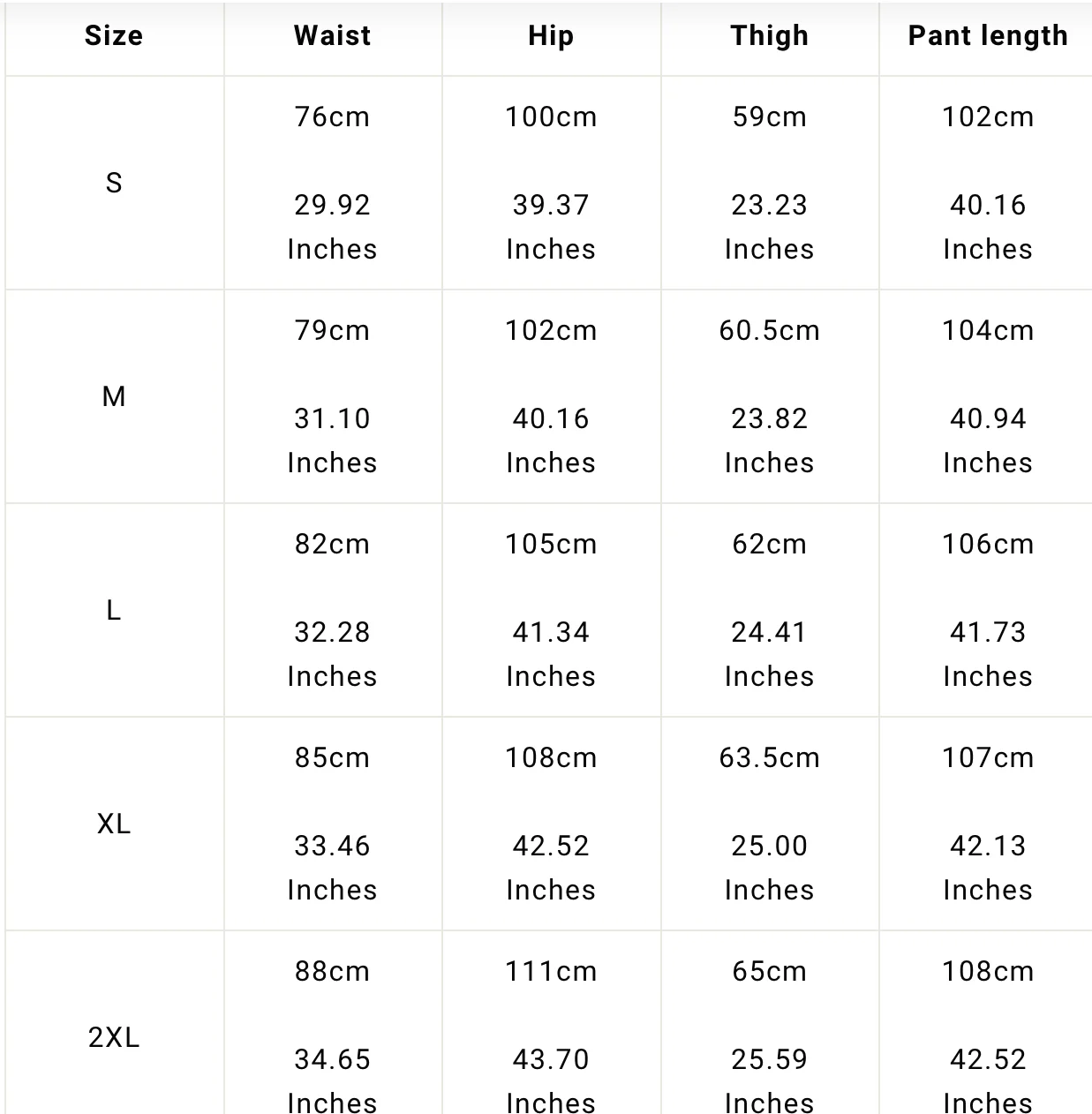
Task: Click the 63.5cm thigh value
Action: tap(769, 758)
